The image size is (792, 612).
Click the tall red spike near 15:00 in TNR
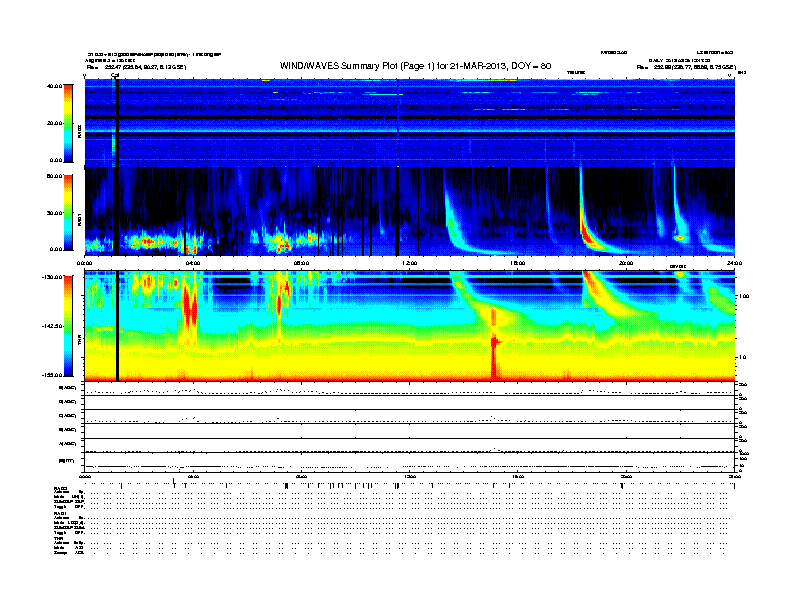click(x=494, y=344)
